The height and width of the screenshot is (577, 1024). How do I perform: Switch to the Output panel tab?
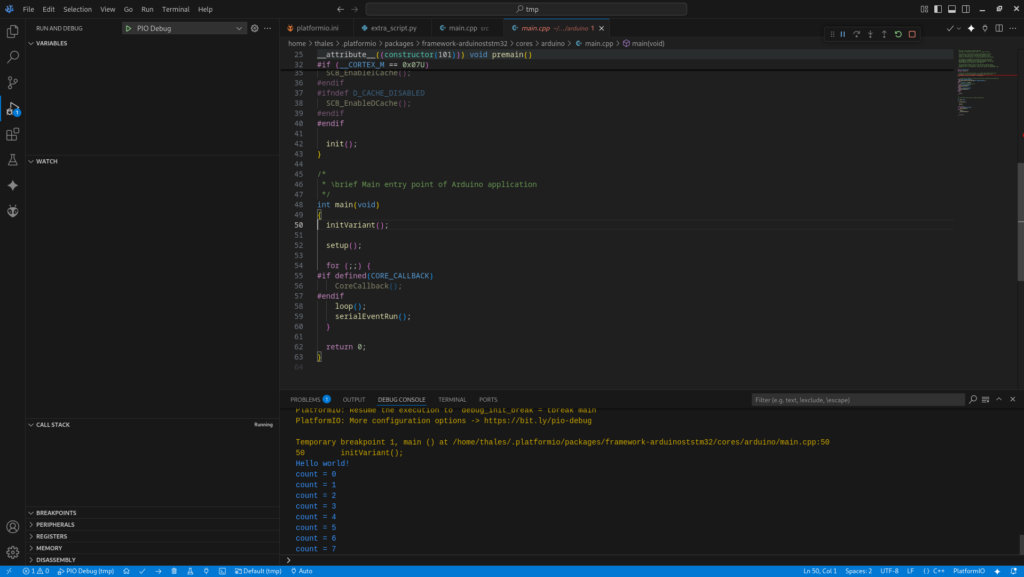coord(354,399)
